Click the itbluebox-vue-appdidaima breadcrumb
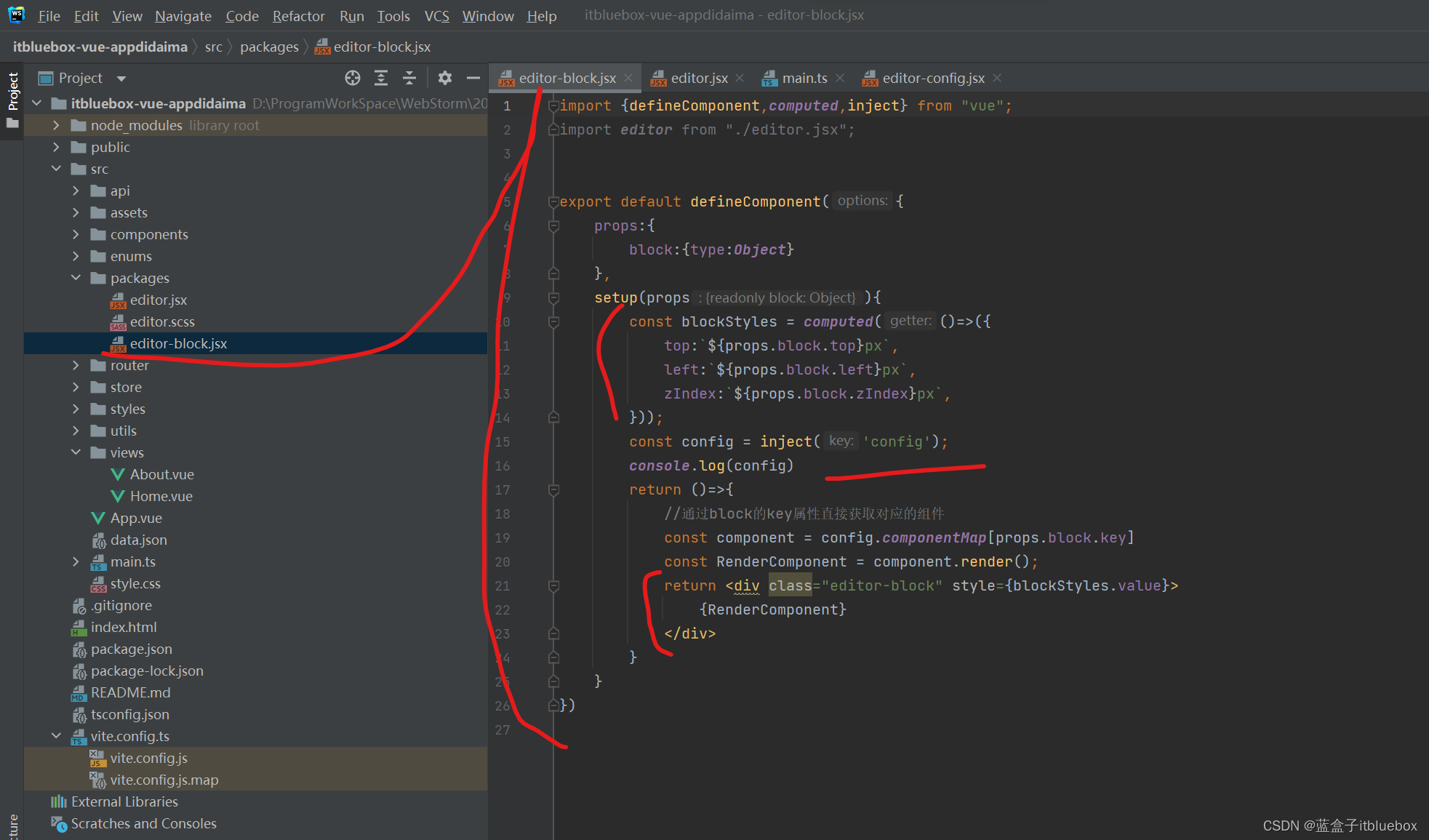Viewport: 1429px width, 840px height. [x=100, y=47]
